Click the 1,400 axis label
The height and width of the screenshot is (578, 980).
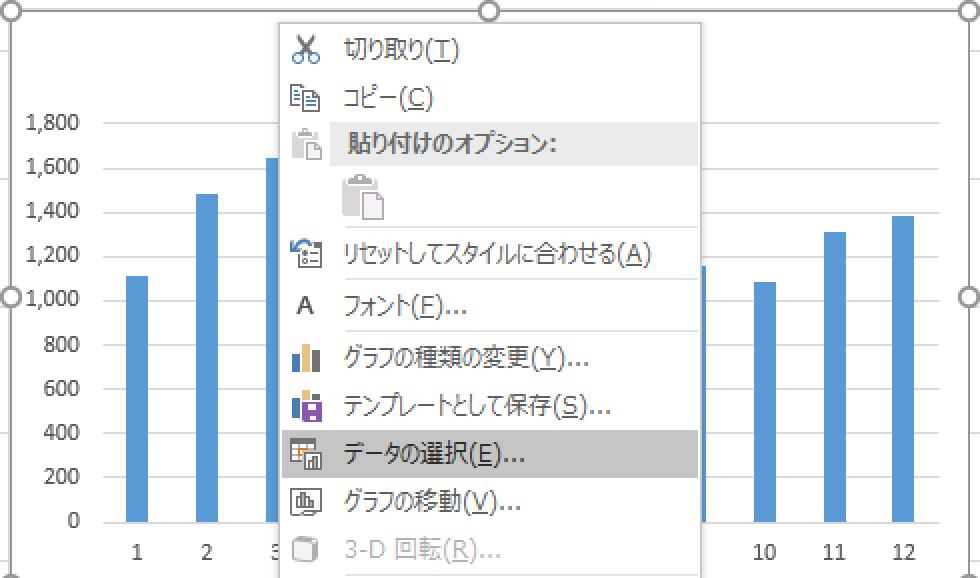pyautogui.click(x=52, y=211)
